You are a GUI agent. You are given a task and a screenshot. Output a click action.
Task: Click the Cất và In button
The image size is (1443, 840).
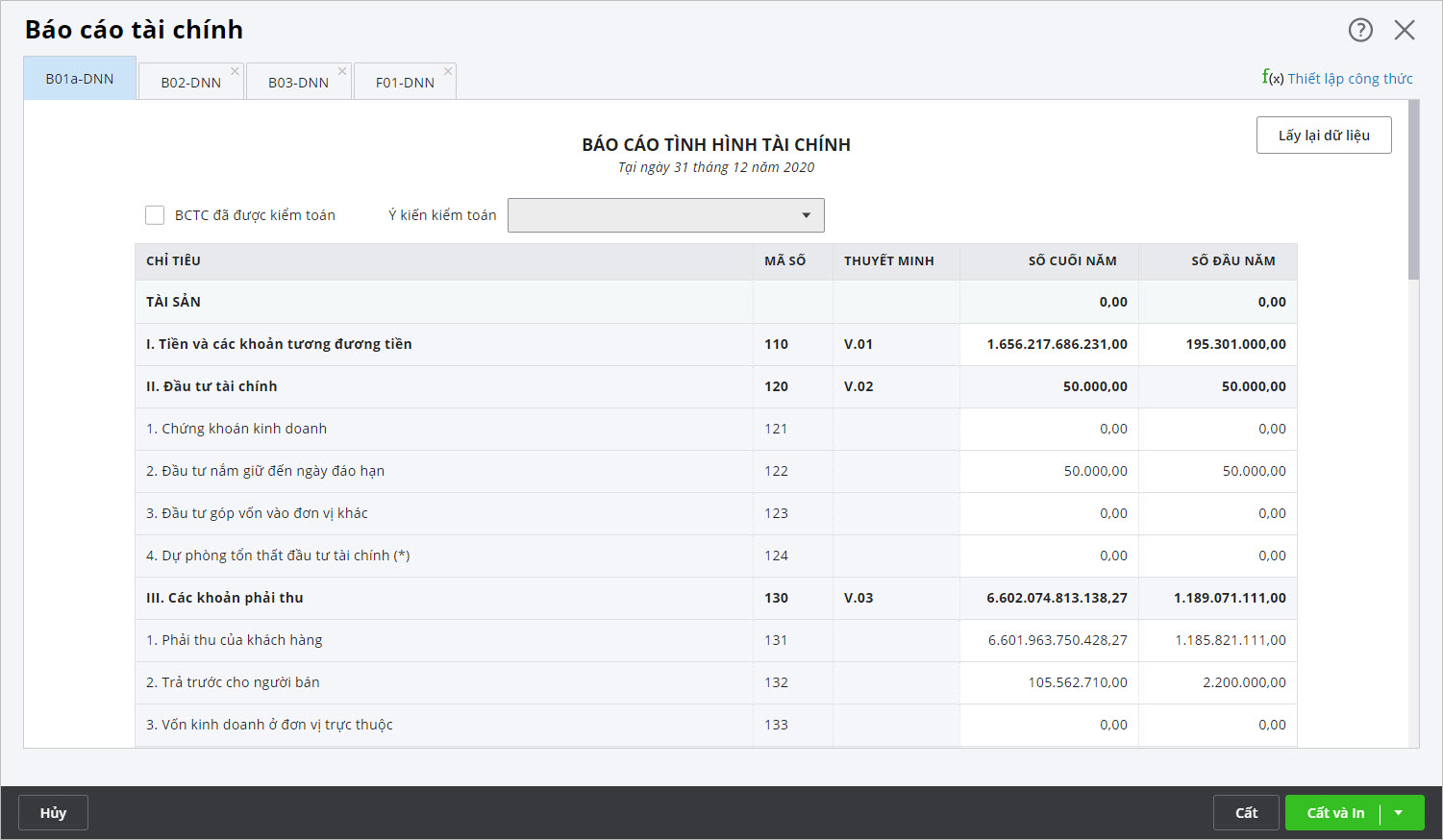[1334, 813]
